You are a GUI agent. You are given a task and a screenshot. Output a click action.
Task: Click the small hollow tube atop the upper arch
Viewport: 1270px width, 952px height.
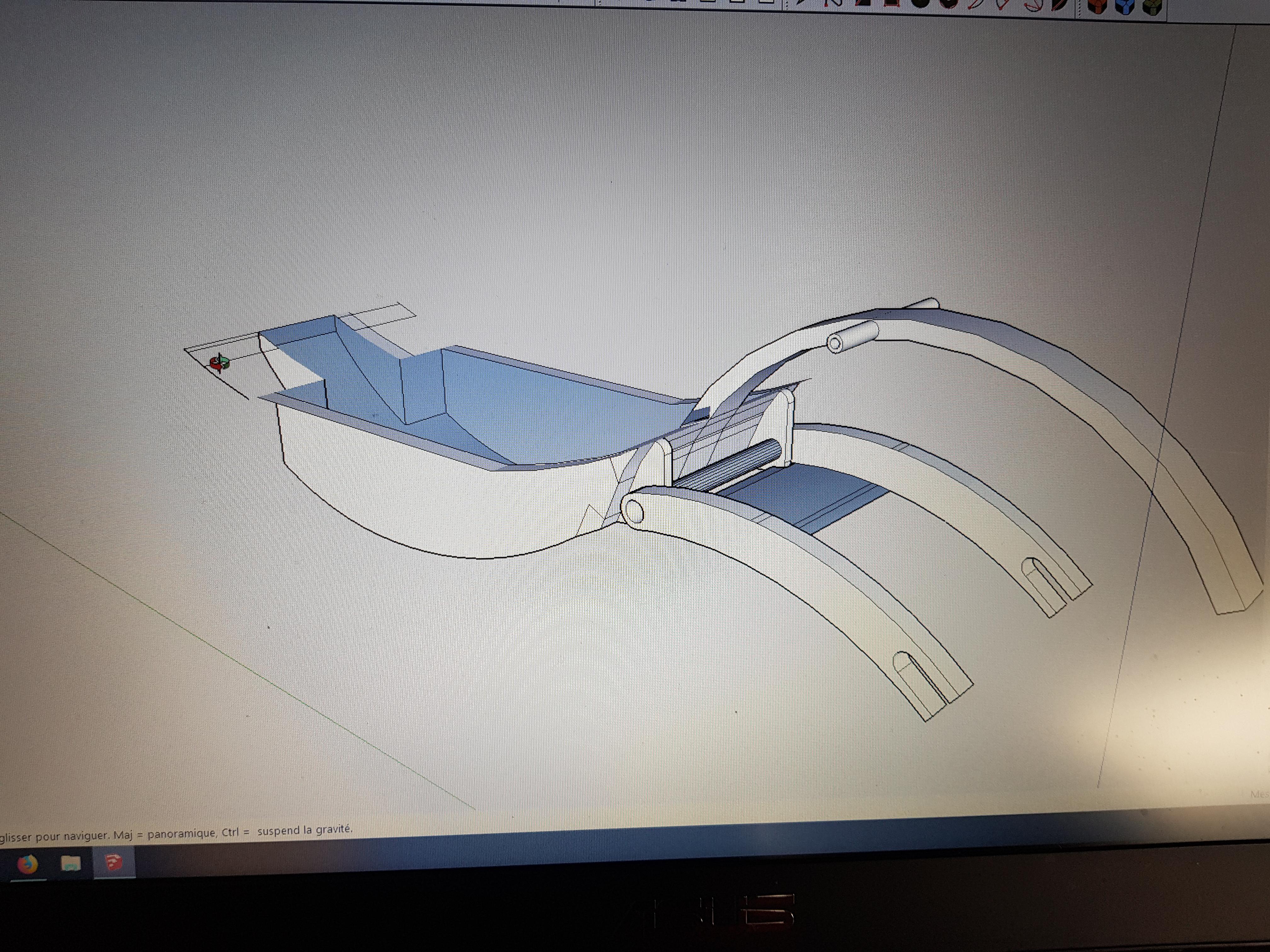pyautogui.click(x=853, y=337)
